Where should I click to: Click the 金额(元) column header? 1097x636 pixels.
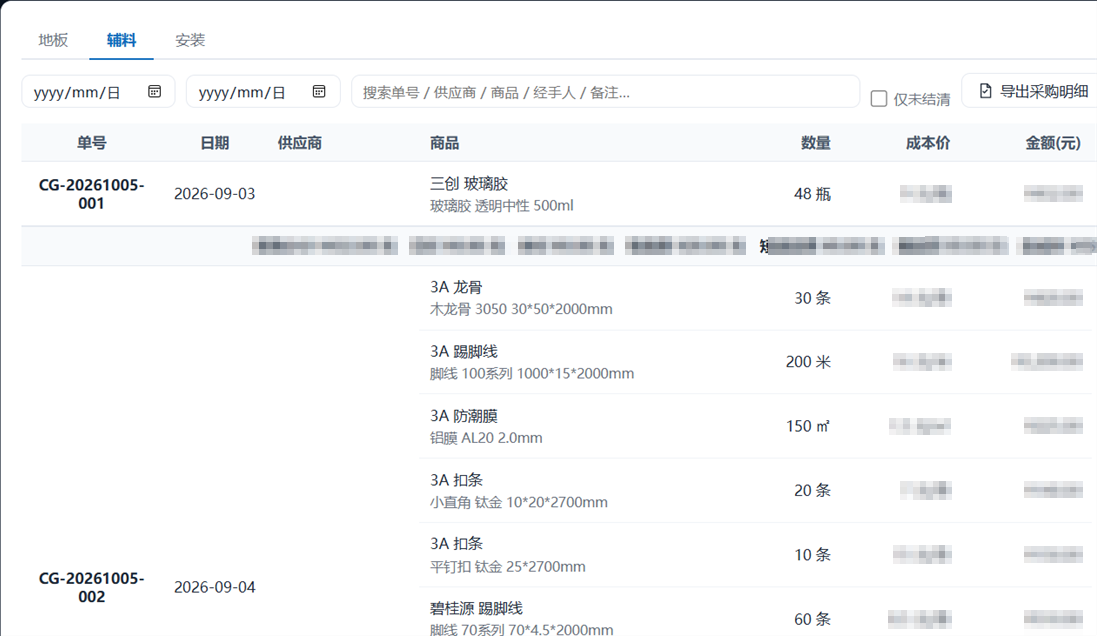point(1053,143)
